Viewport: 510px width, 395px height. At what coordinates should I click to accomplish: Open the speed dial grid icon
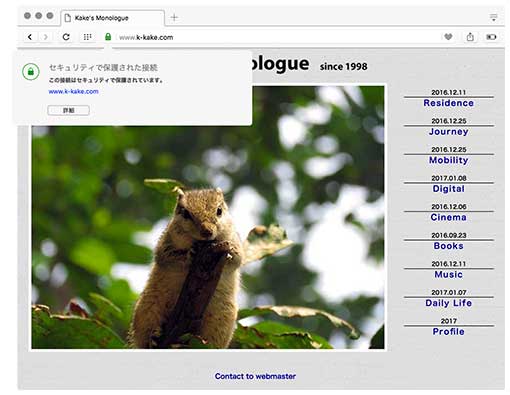[87, 37]
